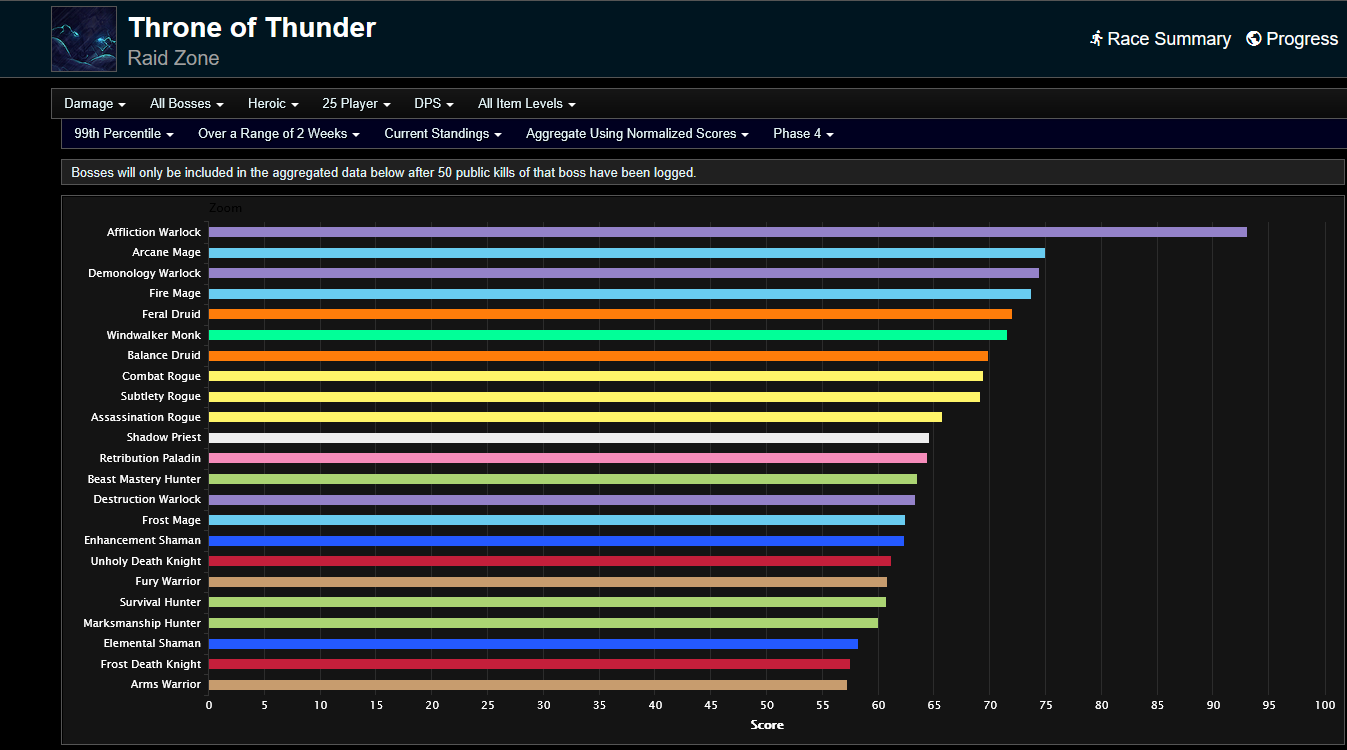Screen dimensions: 1347x750
Task: Open the All Item Levels dropdown
Action: [527, 104]
